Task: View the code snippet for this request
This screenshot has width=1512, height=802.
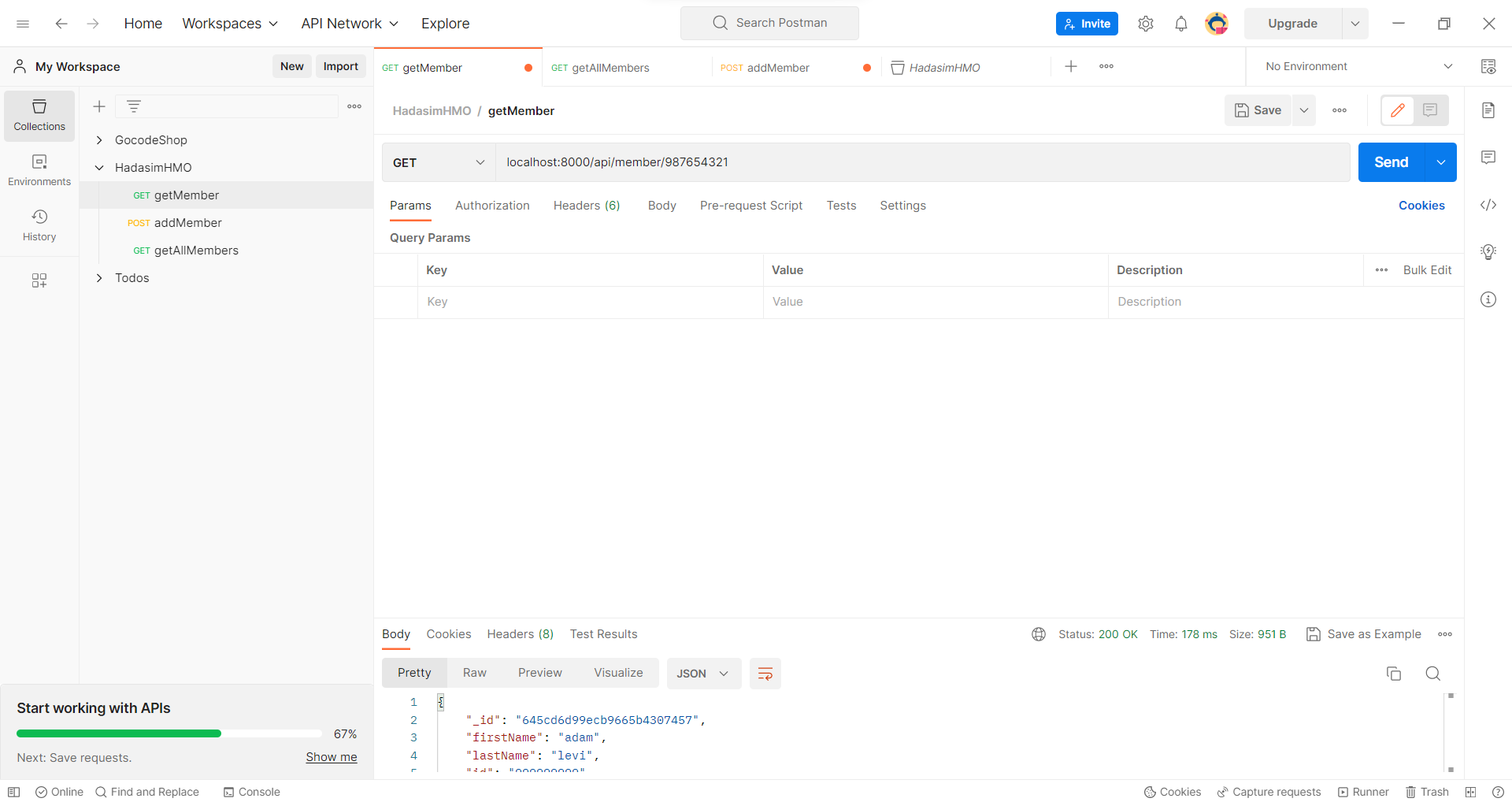Action: point(1488,205)
